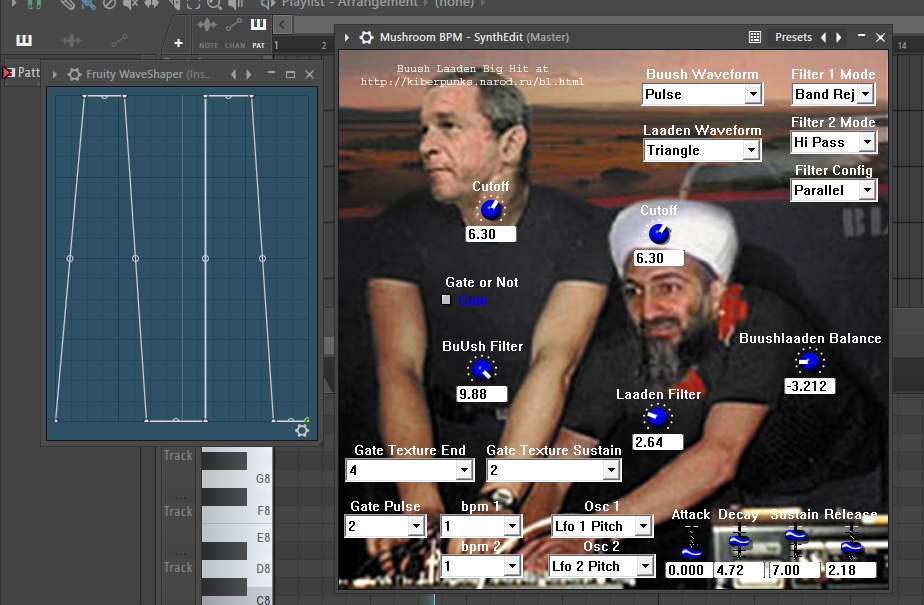
Task: Click the Sustain value field 7.00
Action: click(x=794, y=570)
